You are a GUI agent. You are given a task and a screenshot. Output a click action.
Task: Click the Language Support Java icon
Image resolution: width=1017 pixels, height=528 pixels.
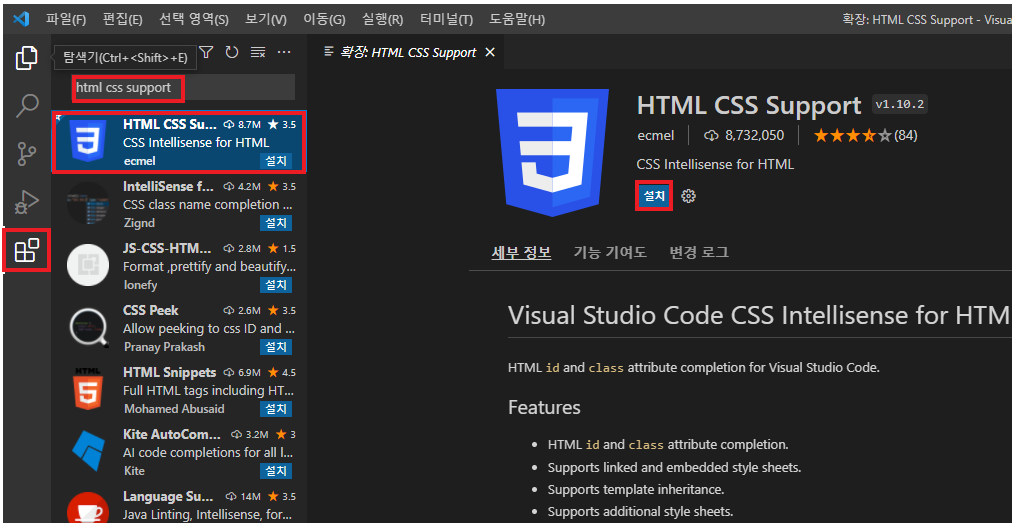(x=88, y=508)
